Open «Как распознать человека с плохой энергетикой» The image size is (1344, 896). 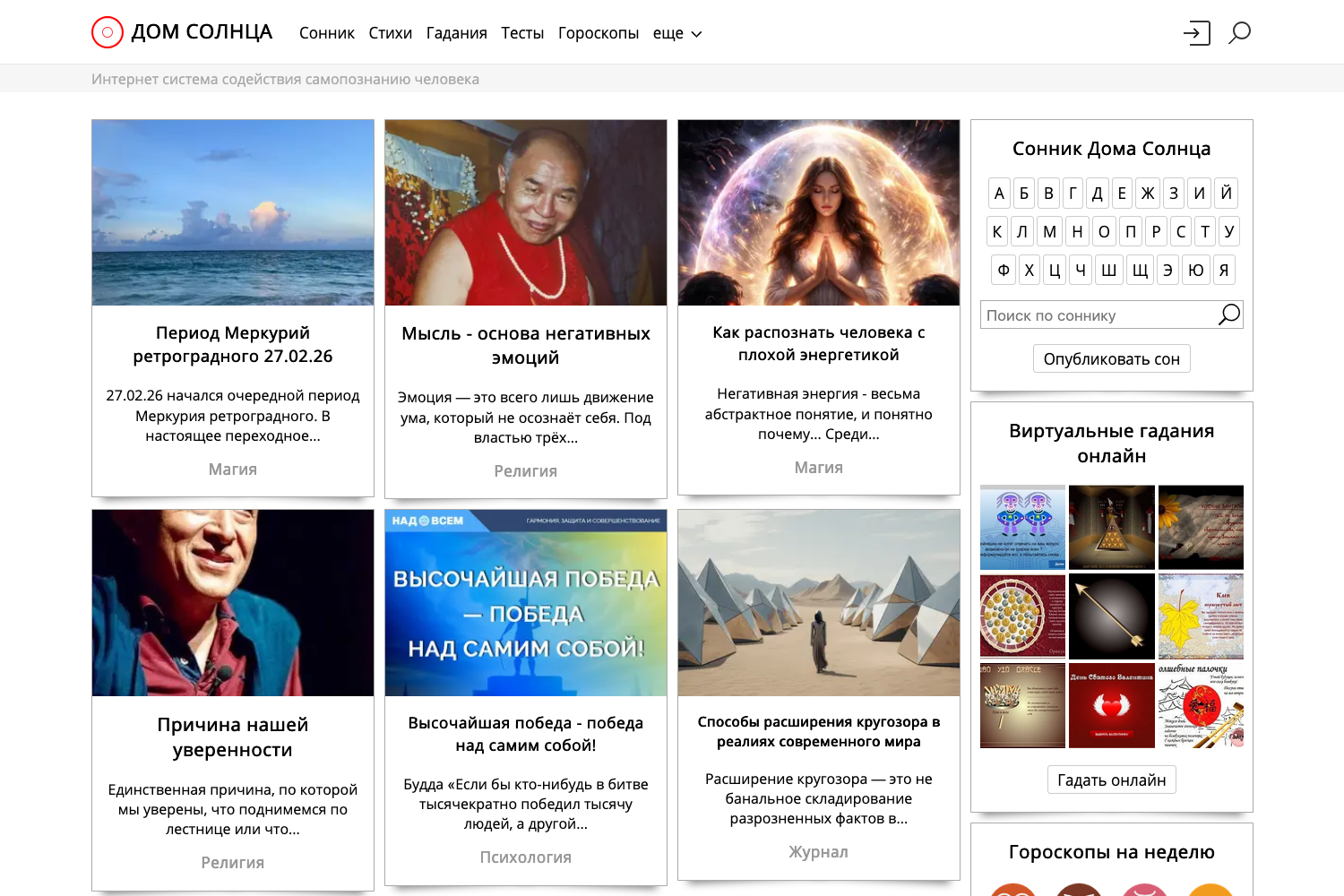point(819,343)
